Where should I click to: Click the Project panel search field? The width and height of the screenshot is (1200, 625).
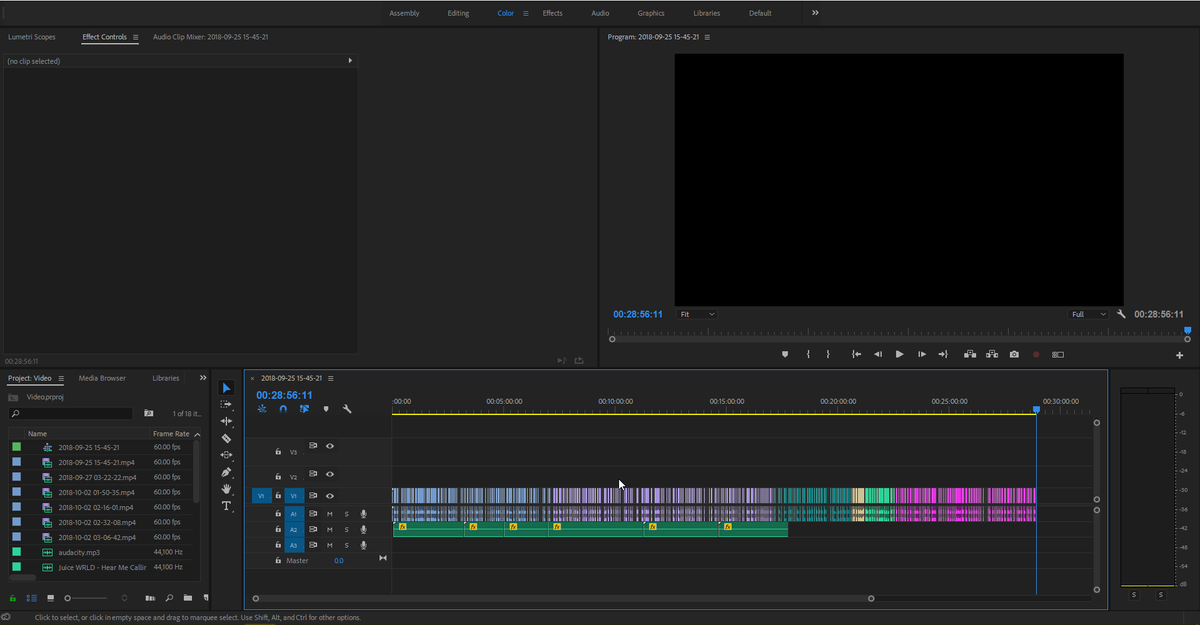(70, 413)
